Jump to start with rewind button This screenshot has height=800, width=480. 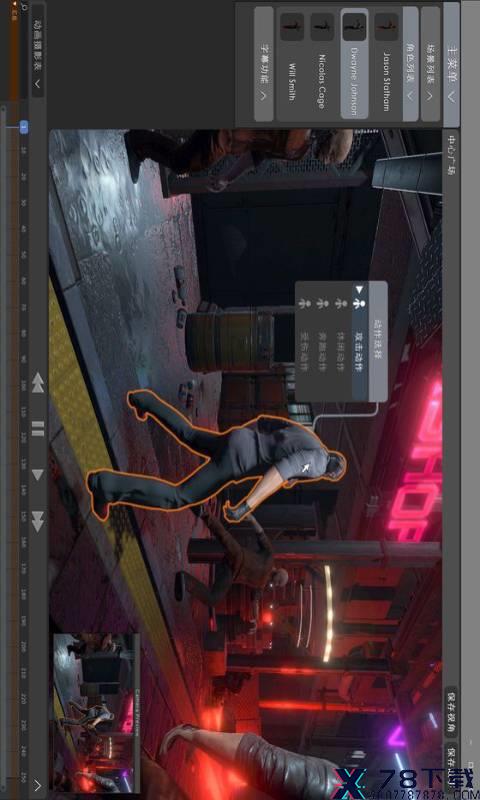38,383
